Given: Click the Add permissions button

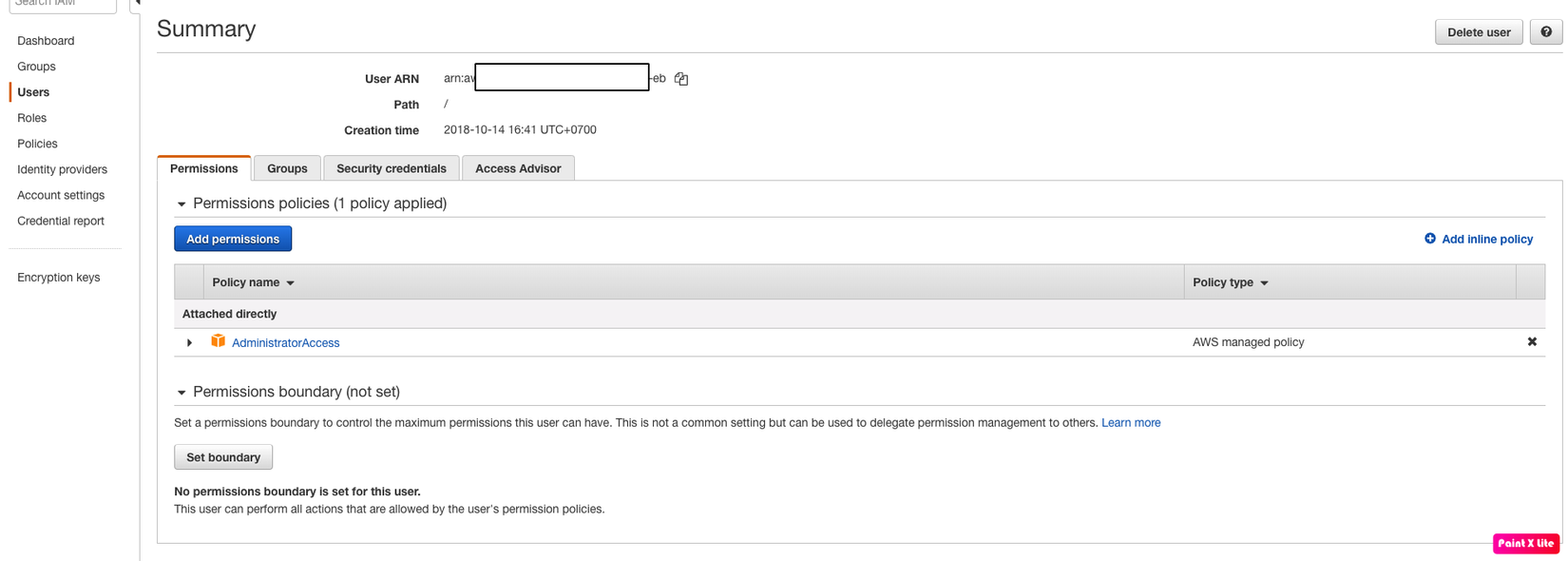Looking at the screenshot, I should 233,239.
